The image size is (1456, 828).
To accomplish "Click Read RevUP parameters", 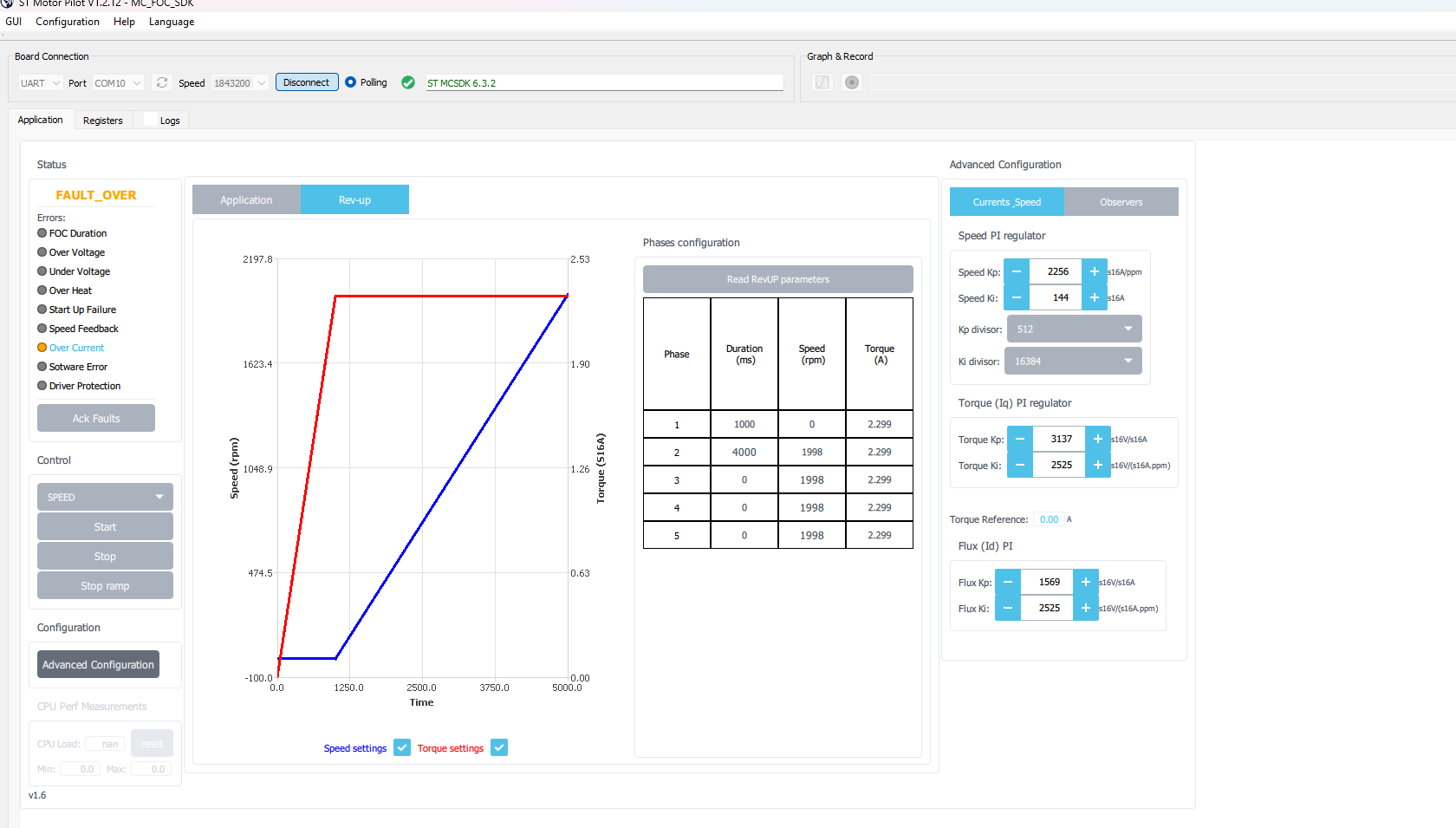I will (x=777, y=278).
